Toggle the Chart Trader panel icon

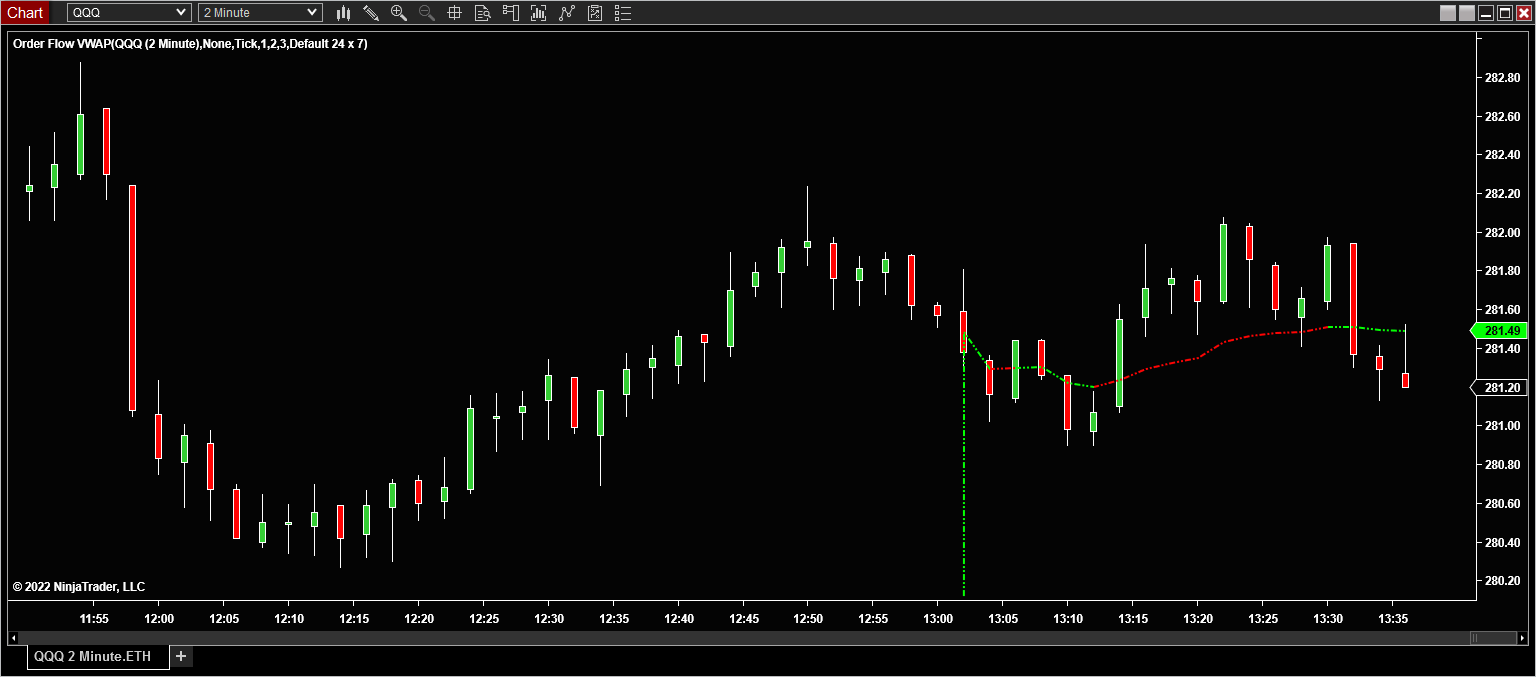pos(511,13)
